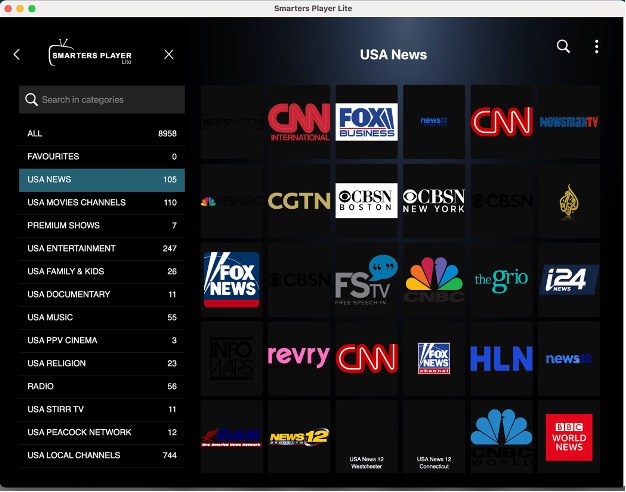This screenshot has width=626, height=492.
Task: Open the MSNBC channel tile
Action: 232,200
